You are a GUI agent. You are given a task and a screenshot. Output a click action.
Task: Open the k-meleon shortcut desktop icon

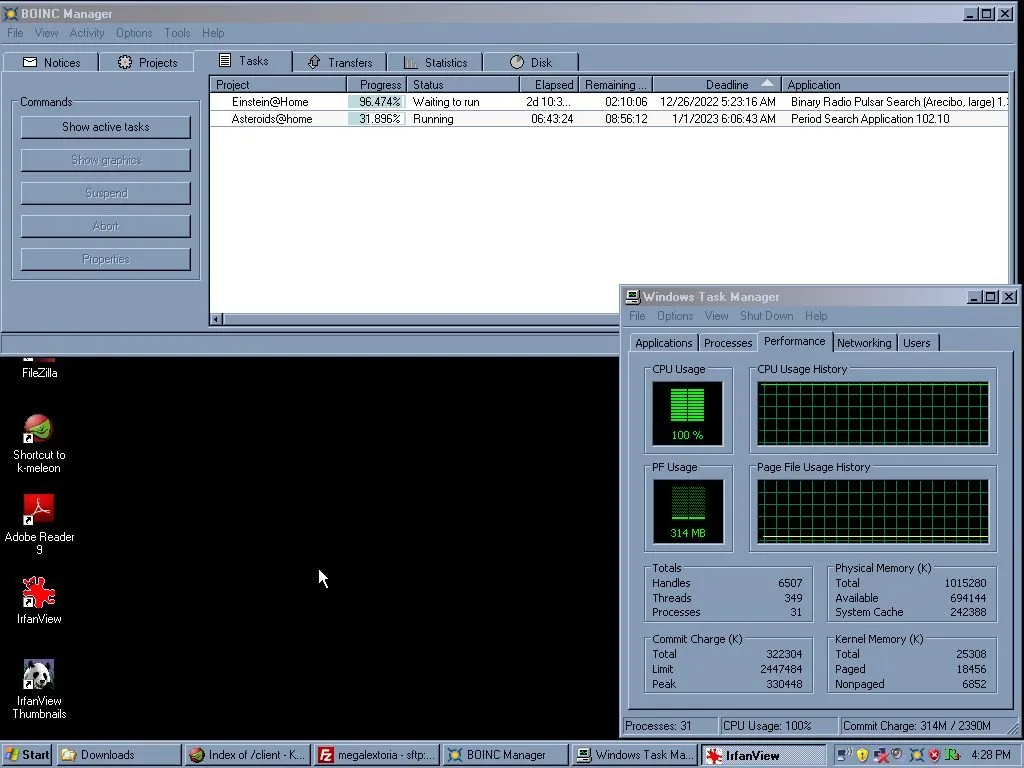tap(39, 428)
